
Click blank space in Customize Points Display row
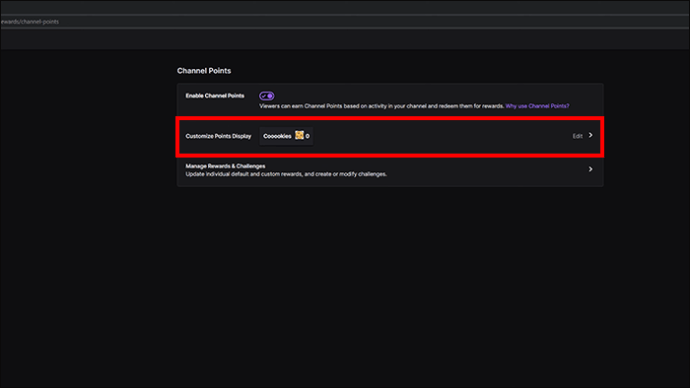(440, 136)
